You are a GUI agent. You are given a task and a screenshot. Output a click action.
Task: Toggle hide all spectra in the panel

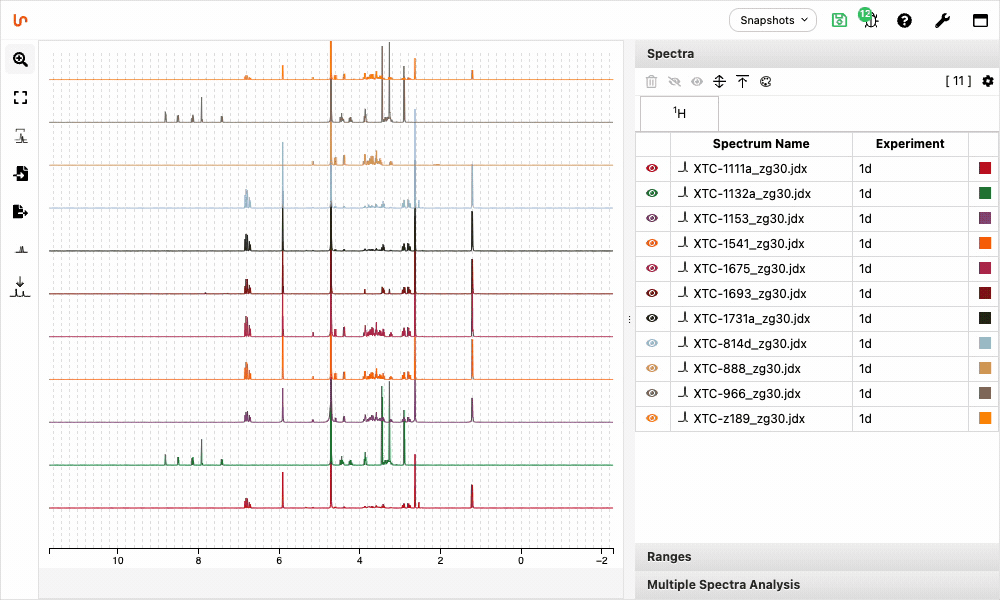point(674,81)
